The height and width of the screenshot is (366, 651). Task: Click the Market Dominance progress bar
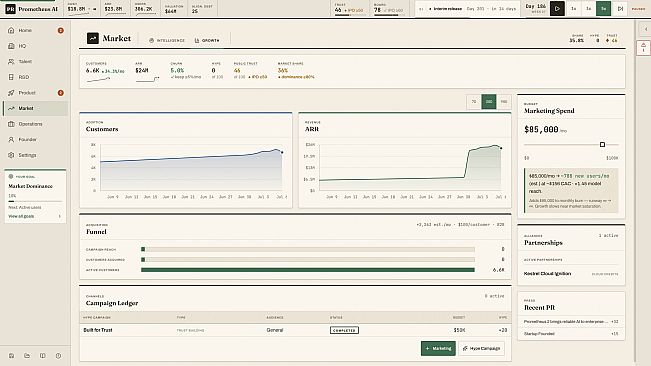(x=35, y=201)
